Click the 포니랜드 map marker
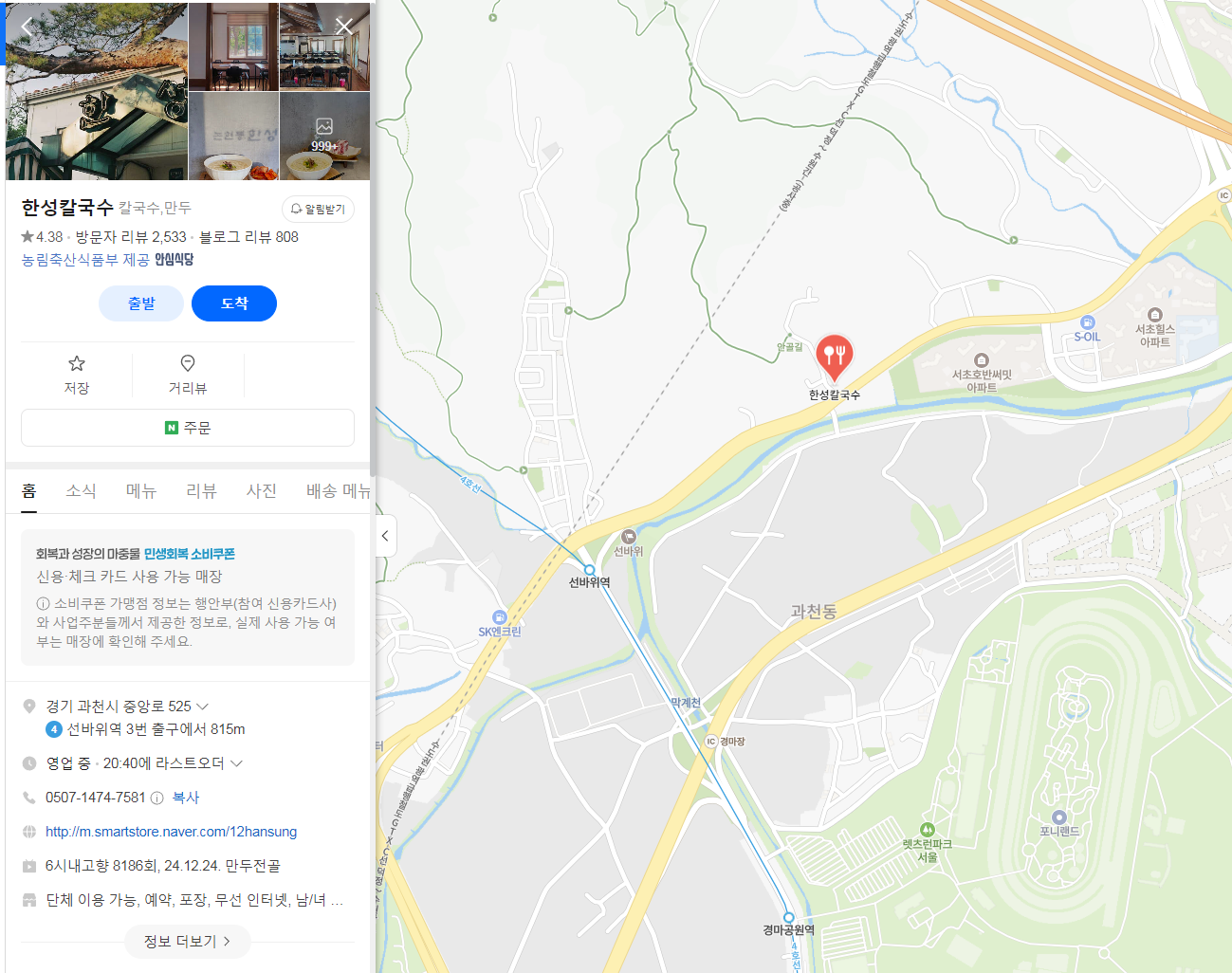The height and width of the screenshot is (973, 1232). click(1059, 817)
